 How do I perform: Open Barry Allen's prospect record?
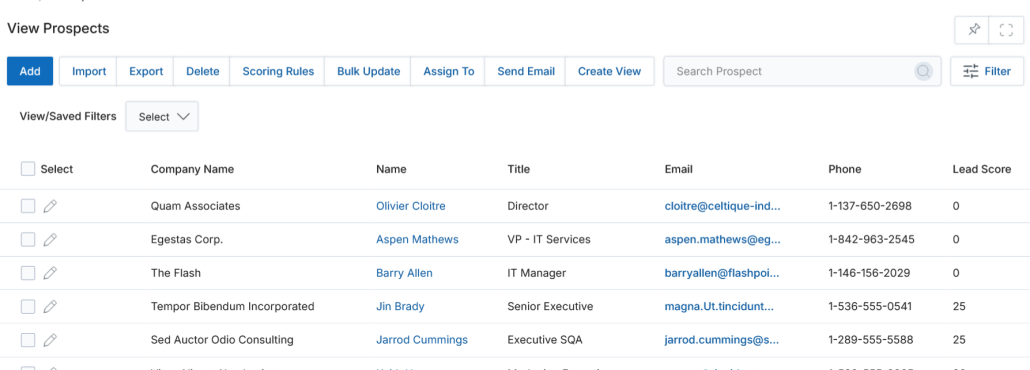pos(404,273)
